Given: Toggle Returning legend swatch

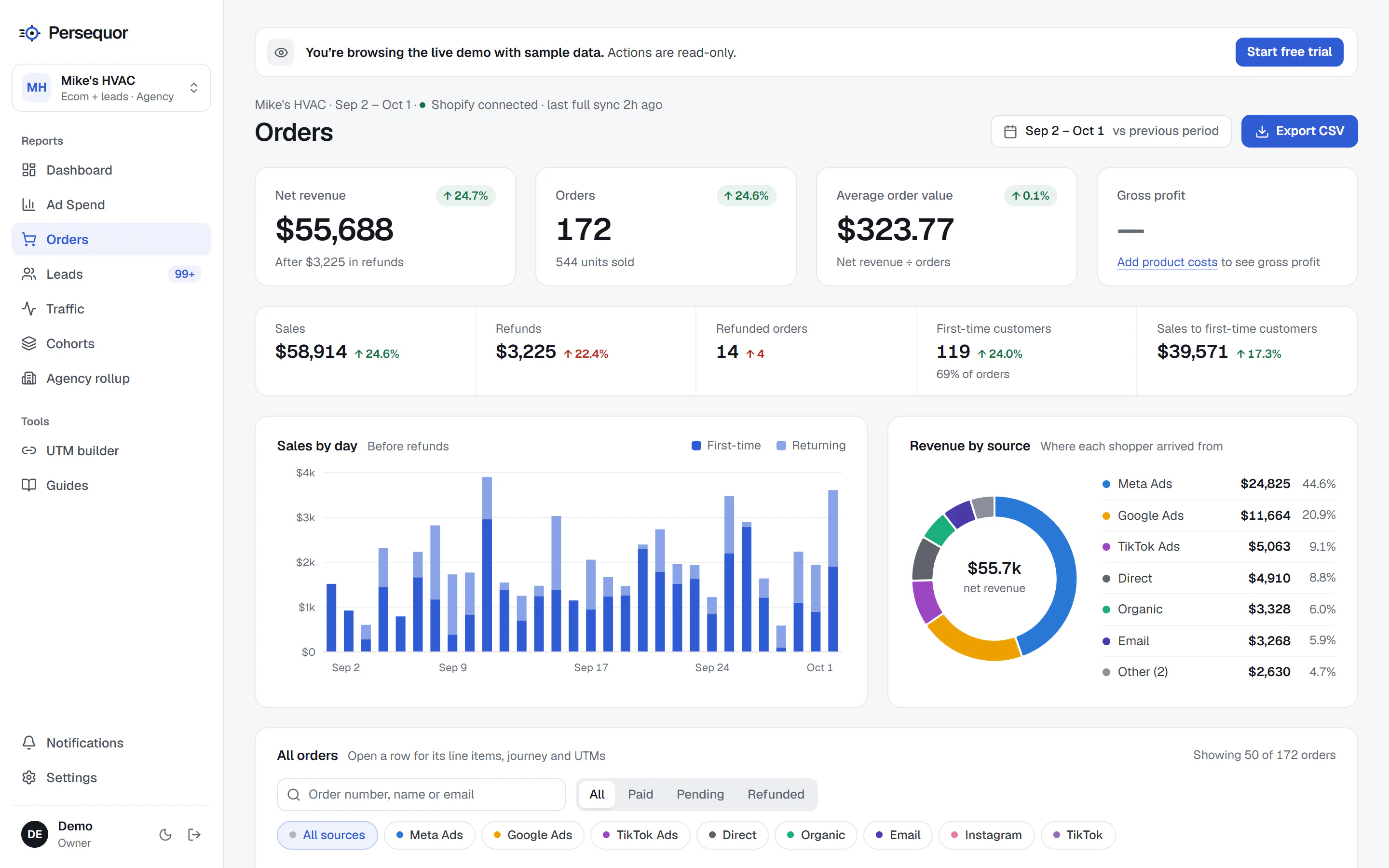Looking at the screenshot, I should point(781,446).
